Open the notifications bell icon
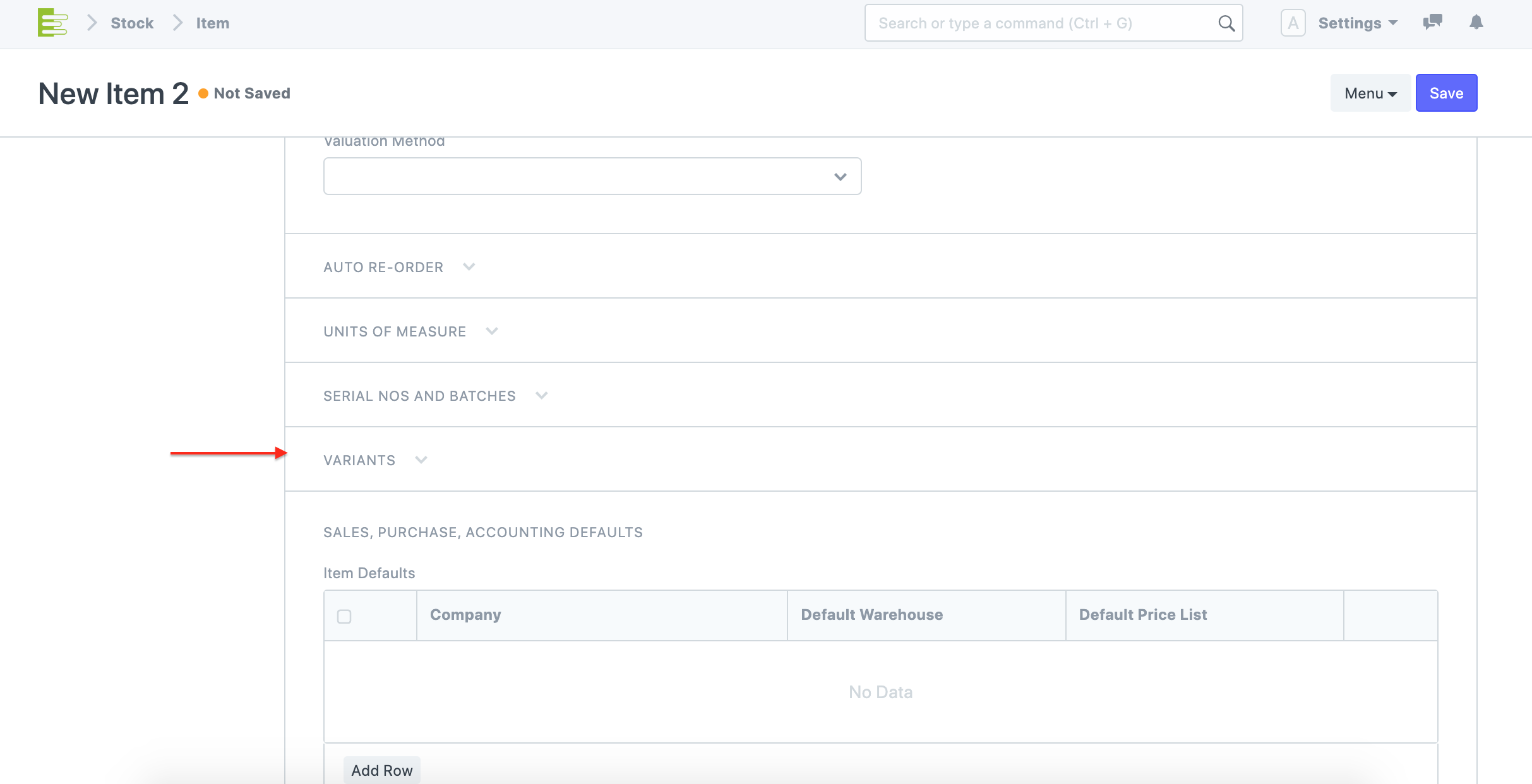 point(1476,23)
